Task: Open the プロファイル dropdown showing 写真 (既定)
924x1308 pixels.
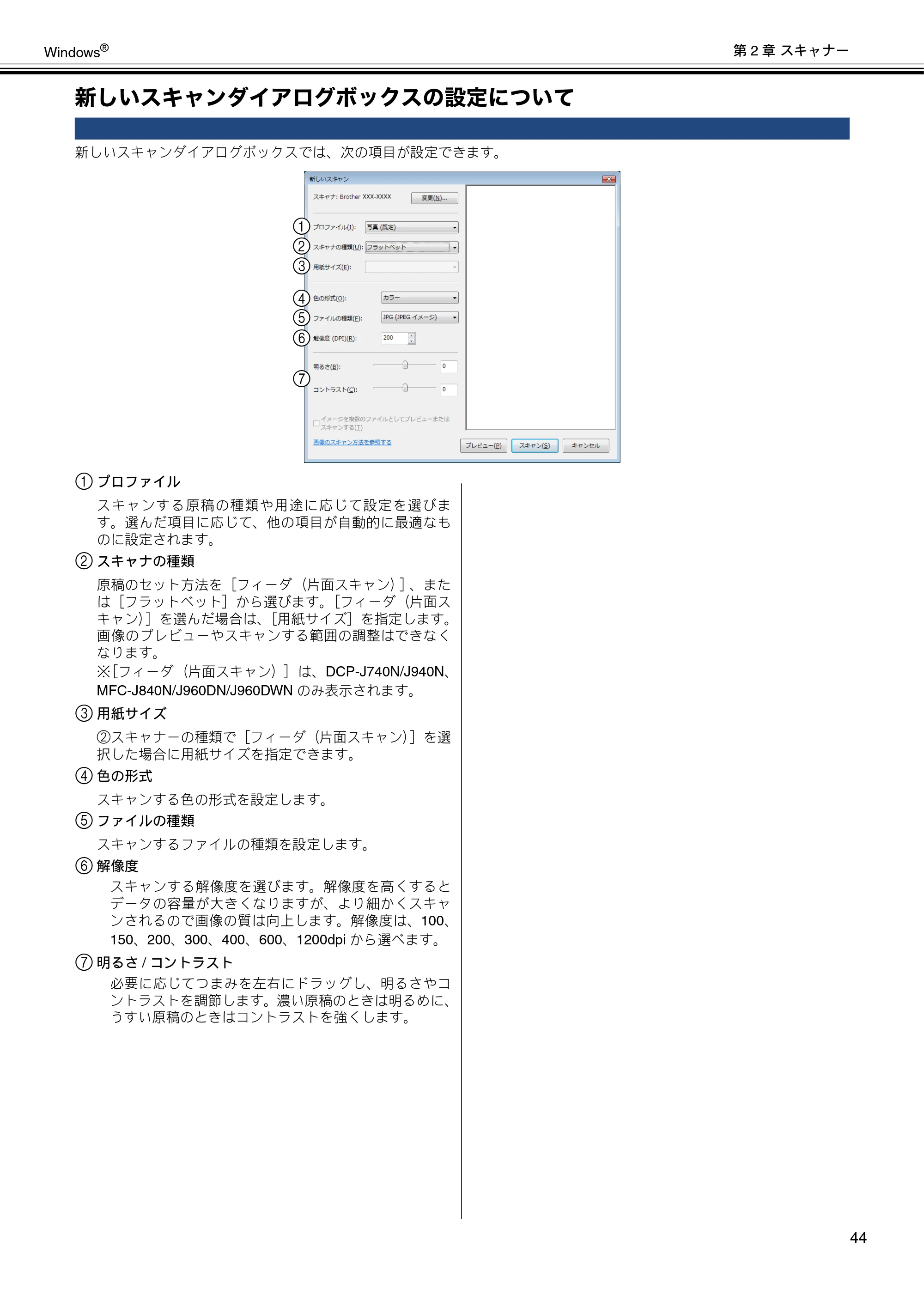Action: point(411,227)
